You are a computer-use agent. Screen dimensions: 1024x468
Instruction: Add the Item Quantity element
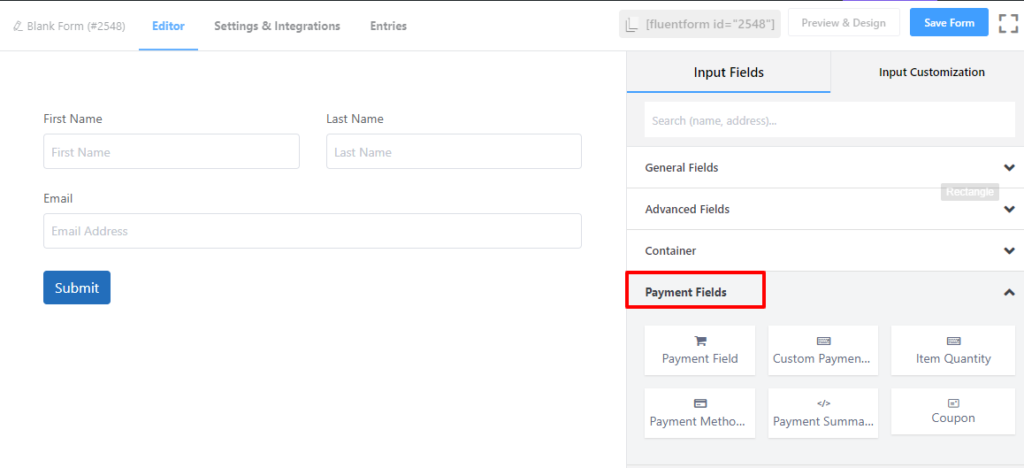[x=953, y=351]
